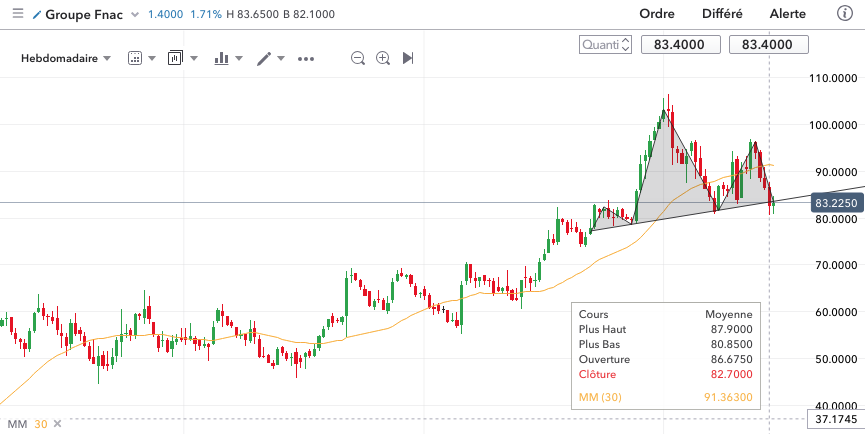The height and width of the screenshot is (434, 865).
Task: Expand the arrow next to stacked chart icon
Action: pos(194,58)
